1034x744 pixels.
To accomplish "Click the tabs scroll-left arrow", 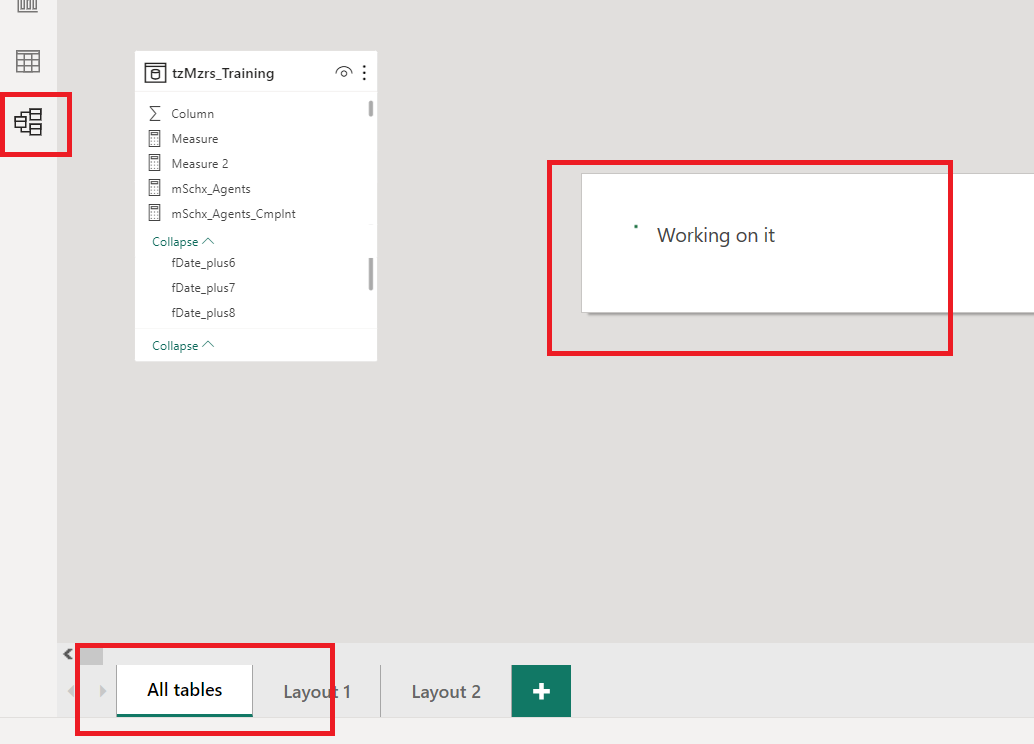I will point(71,691).
